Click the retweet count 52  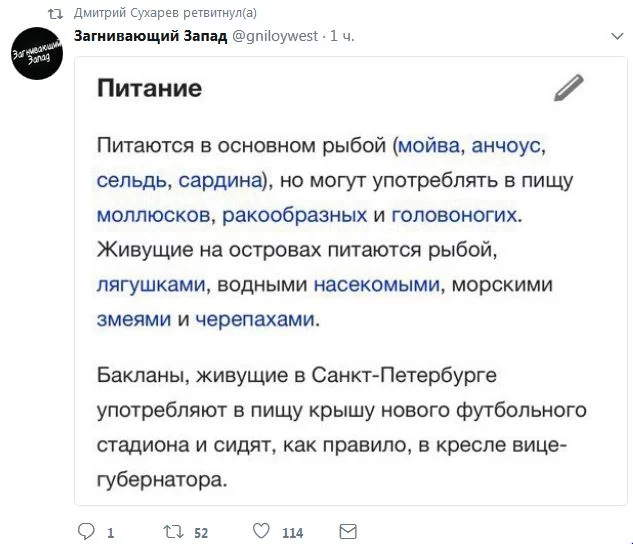[201, 533]
